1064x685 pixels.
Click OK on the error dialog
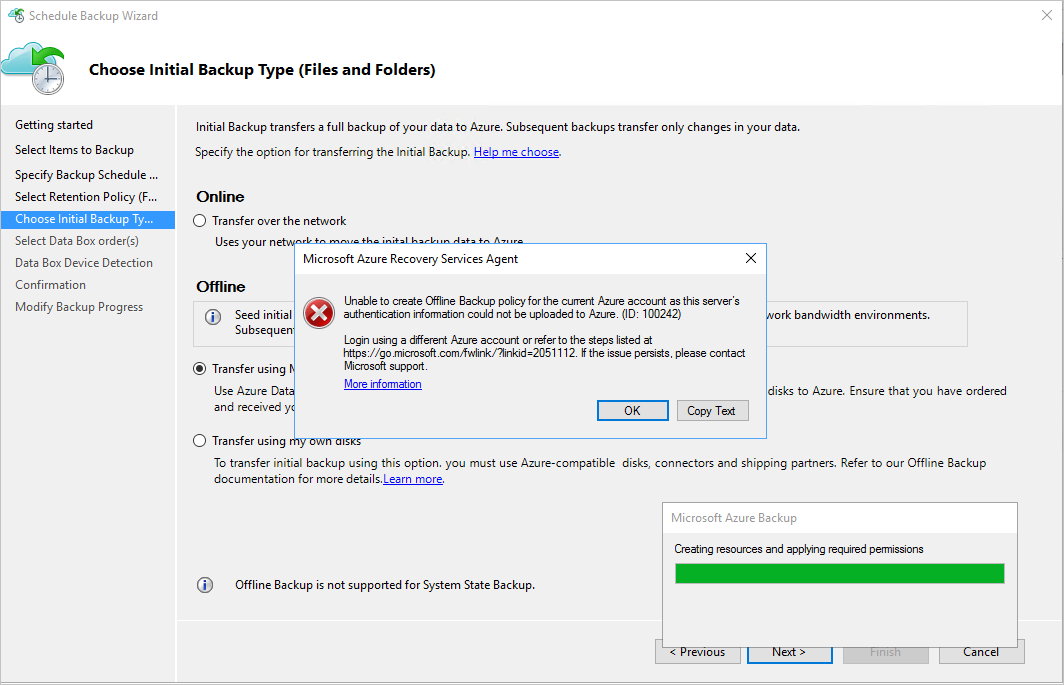(632, 410)
